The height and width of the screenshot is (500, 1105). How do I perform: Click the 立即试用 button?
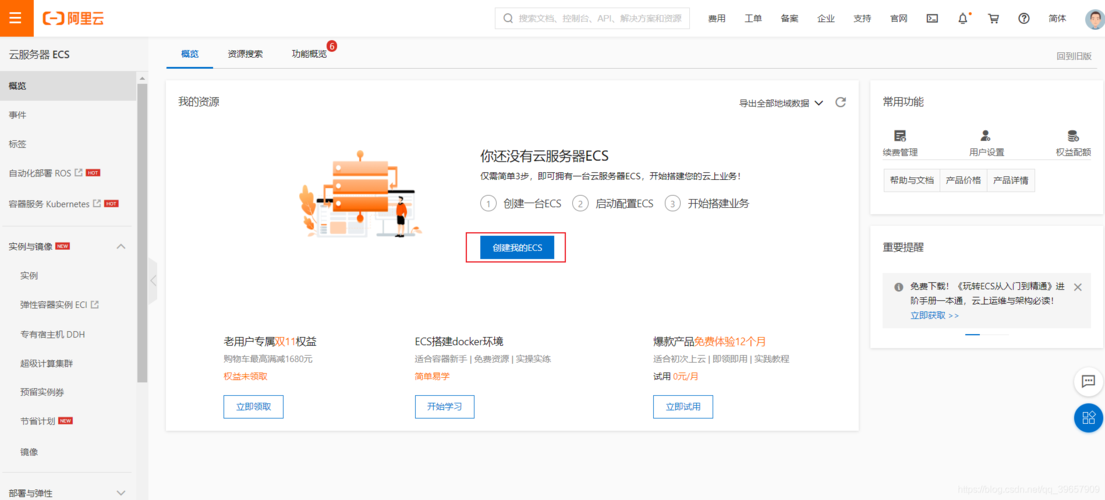tap(683, 407)
